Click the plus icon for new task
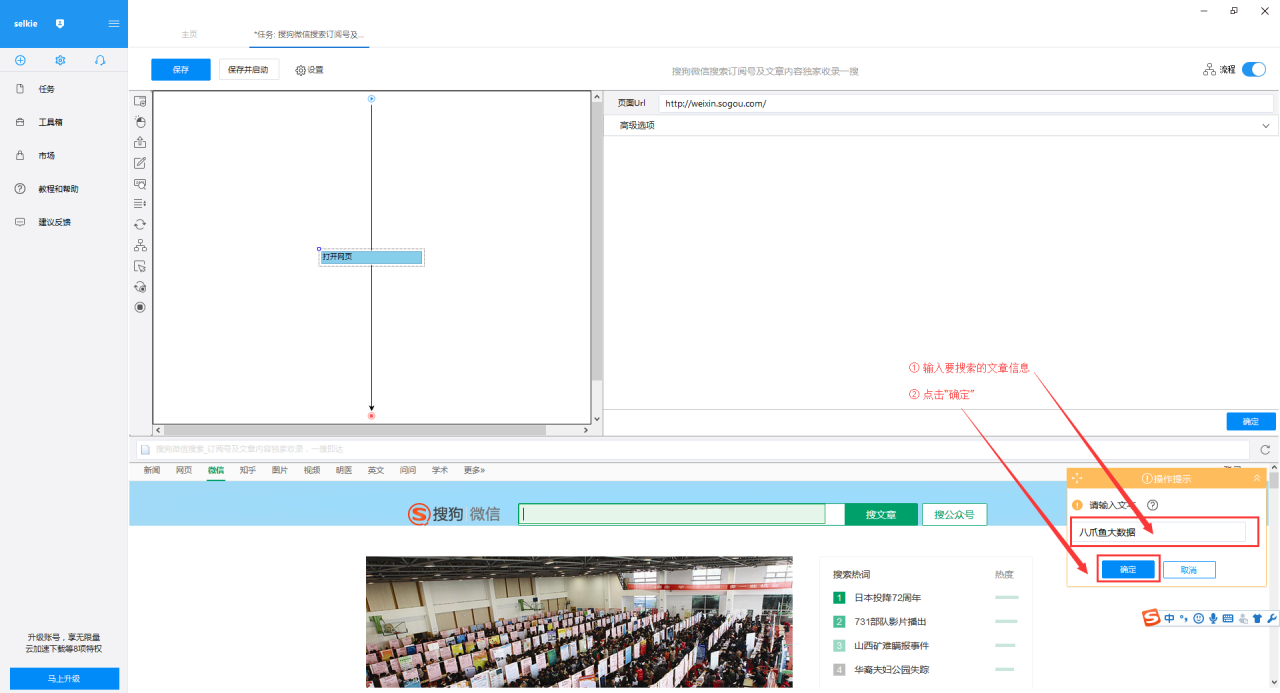 point(20,61)
